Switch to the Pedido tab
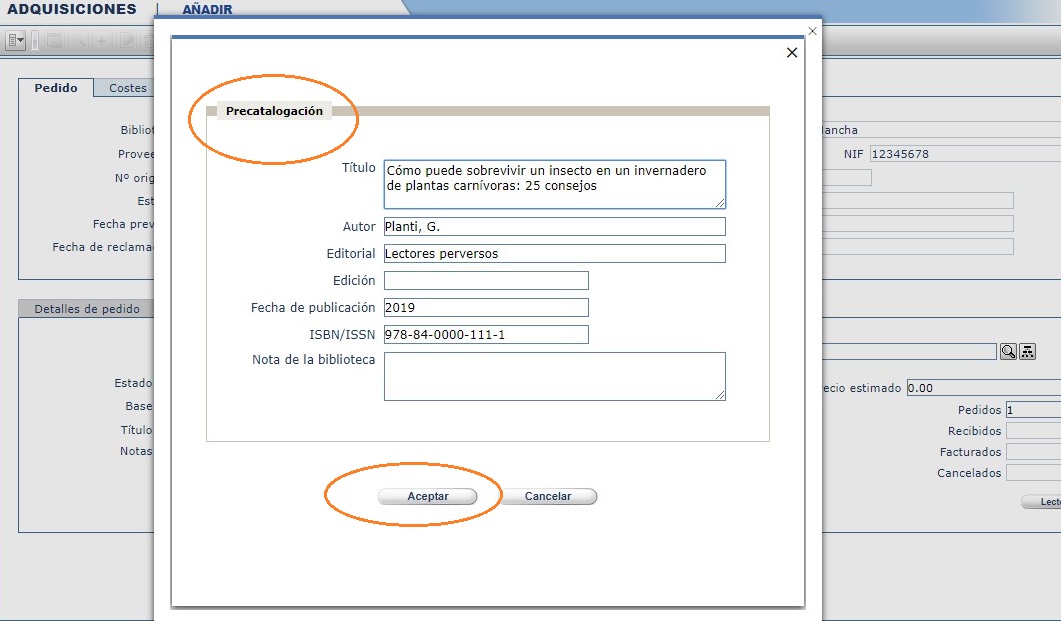 pyautogui.click(x=56, y=88)
